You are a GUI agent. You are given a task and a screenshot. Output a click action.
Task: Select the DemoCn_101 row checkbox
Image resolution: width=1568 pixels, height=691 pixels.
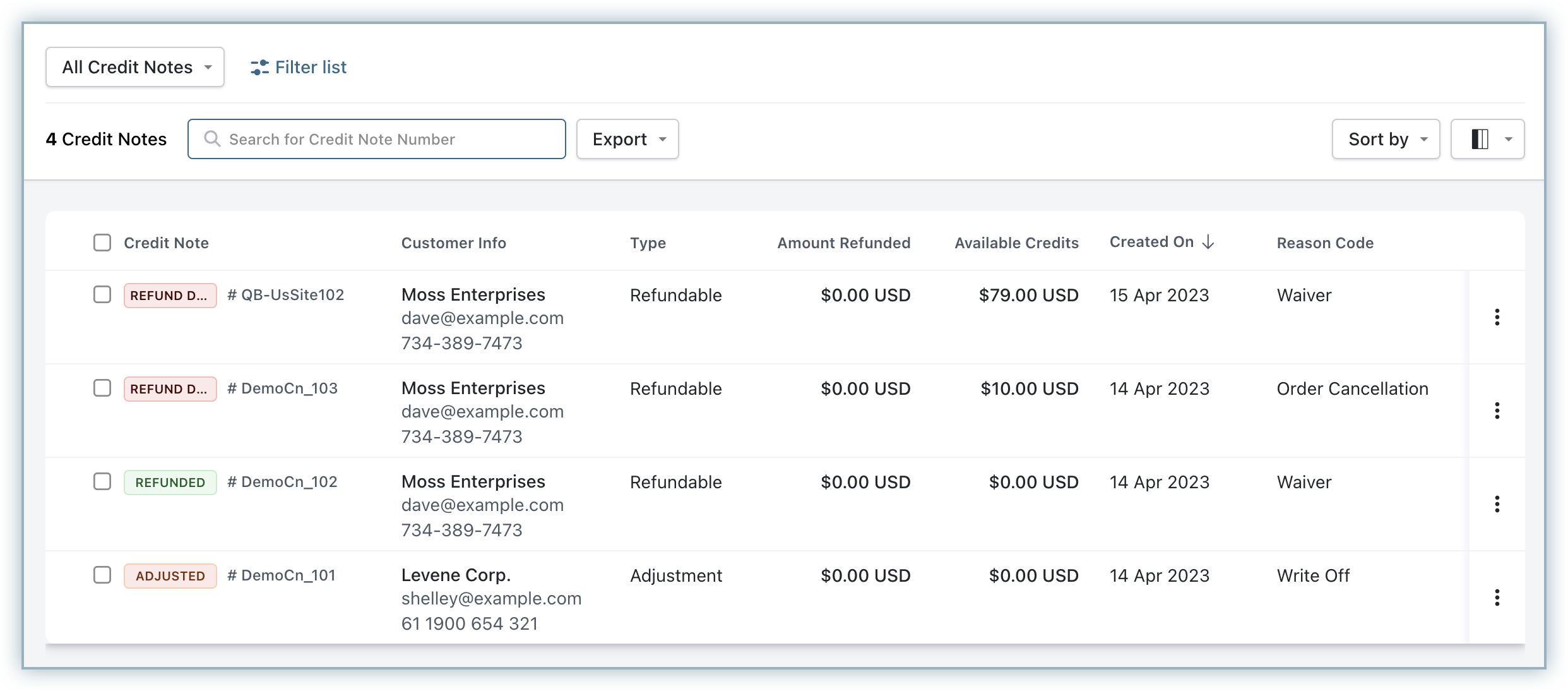click(102, 575)
